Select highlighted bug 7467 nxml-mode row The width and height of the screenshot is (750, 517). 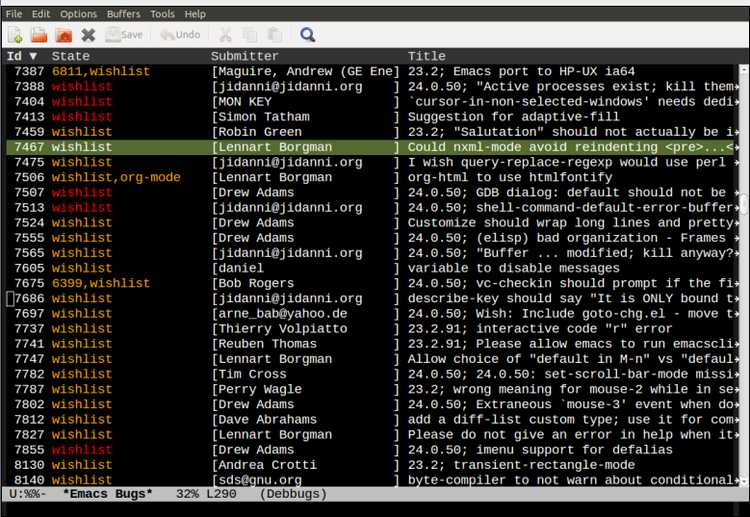coord(372,147)
